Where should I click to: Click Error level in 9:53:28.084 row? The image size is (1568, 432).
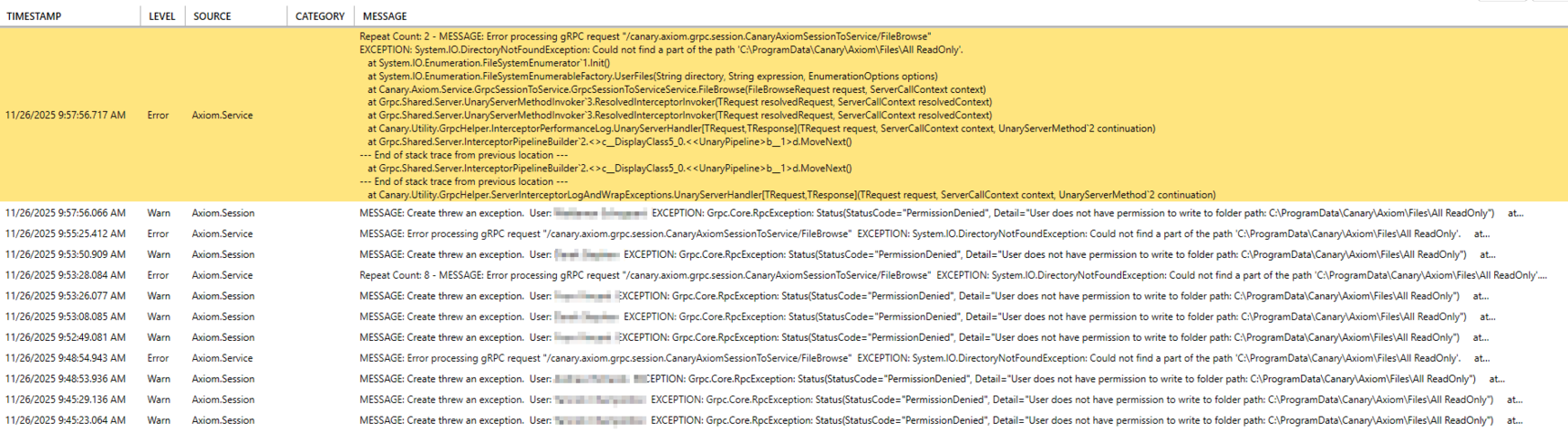(x=158, y=275)
